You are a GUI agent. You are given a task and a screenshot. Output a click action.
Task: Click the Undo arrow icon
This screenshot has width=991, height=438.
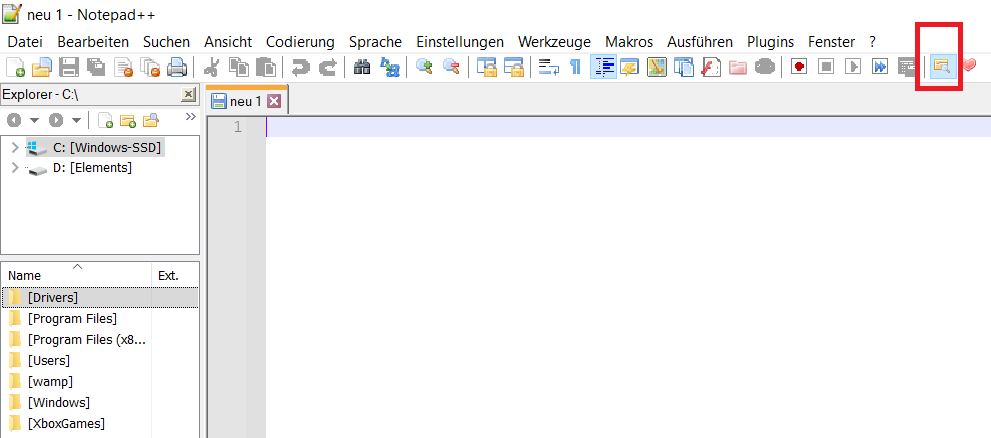[x=300, y=66]
